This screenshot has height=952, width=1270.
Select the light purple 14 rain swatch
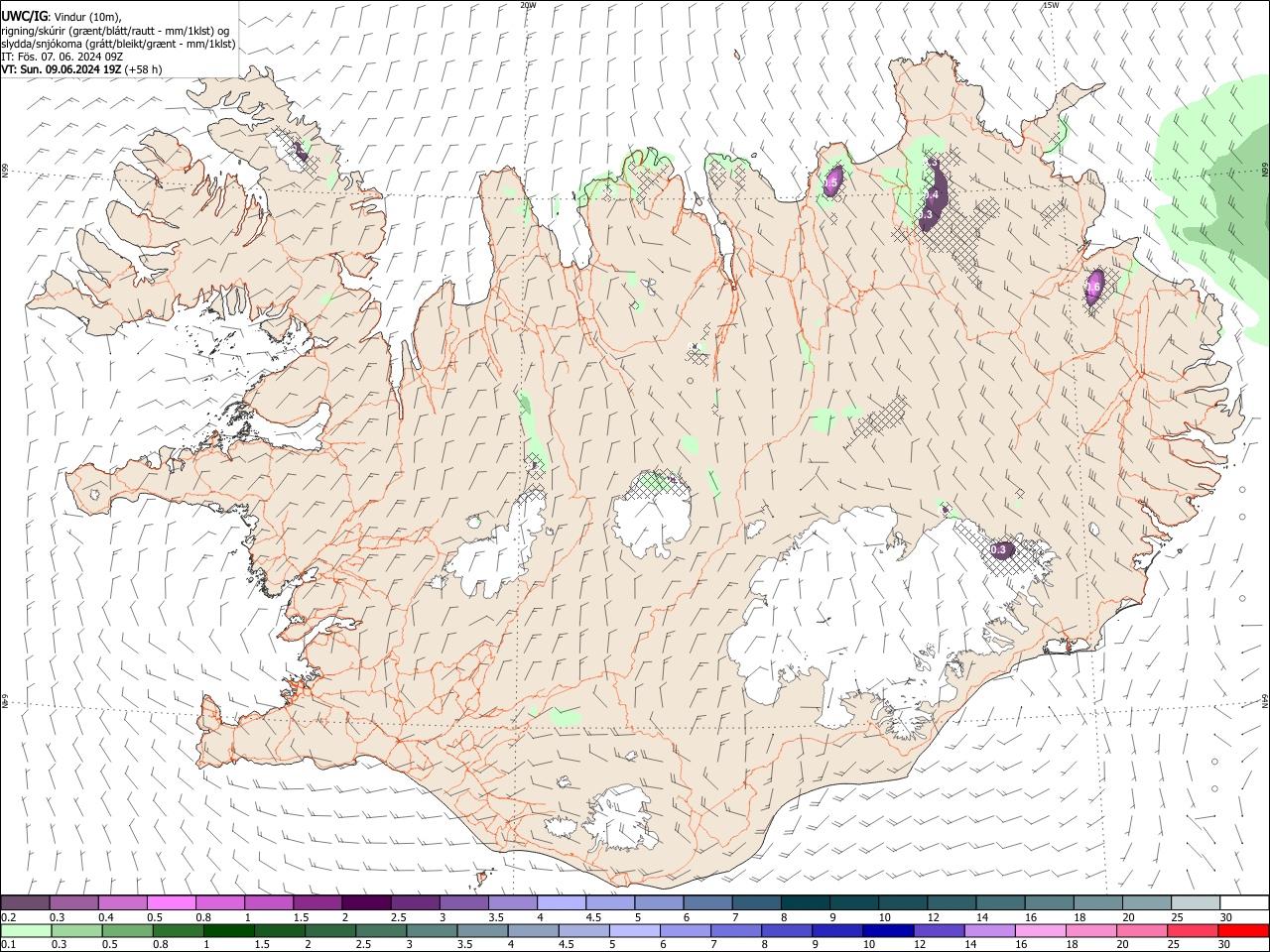(x=989, y=931)
